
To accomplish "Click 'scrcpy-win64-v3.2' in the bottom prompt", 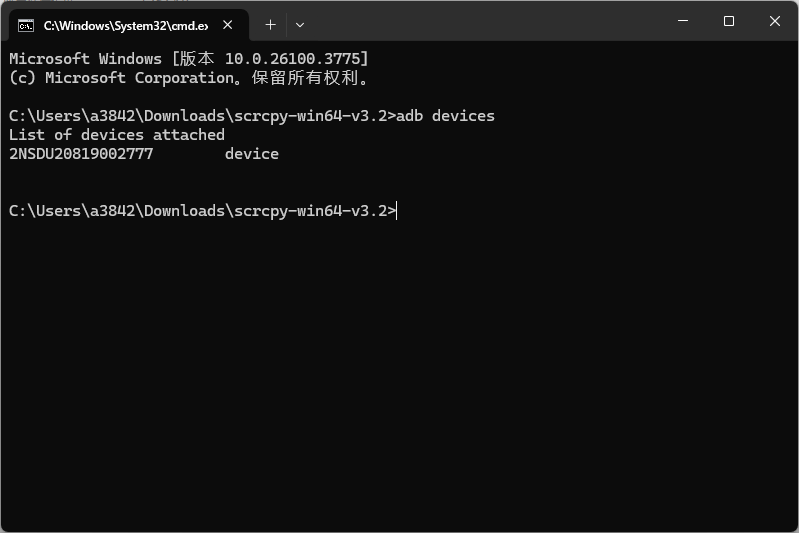I will click(310, 210).
